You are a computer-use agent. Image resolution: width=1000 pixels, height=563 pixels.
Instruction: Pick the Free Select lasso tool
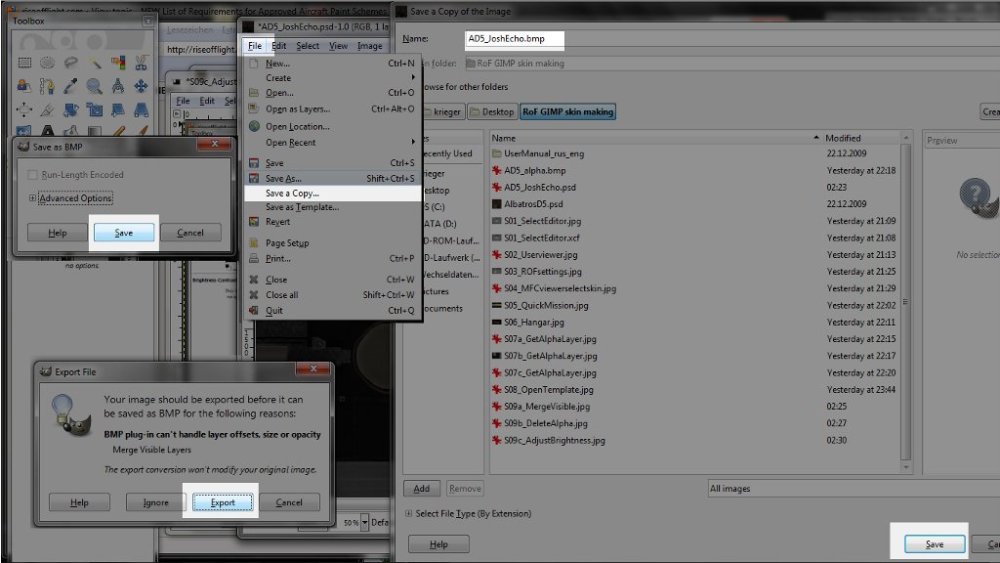pos(70,62)
